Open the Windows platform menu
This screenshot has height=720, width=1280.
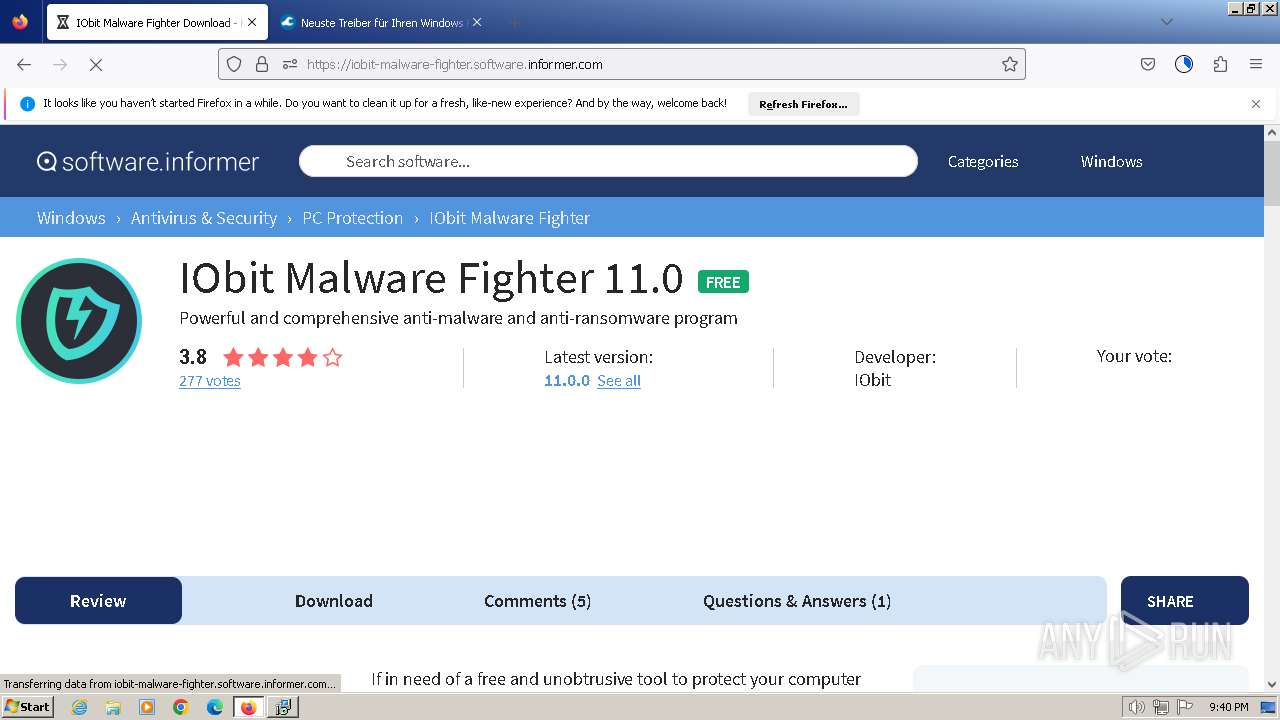1111,162
